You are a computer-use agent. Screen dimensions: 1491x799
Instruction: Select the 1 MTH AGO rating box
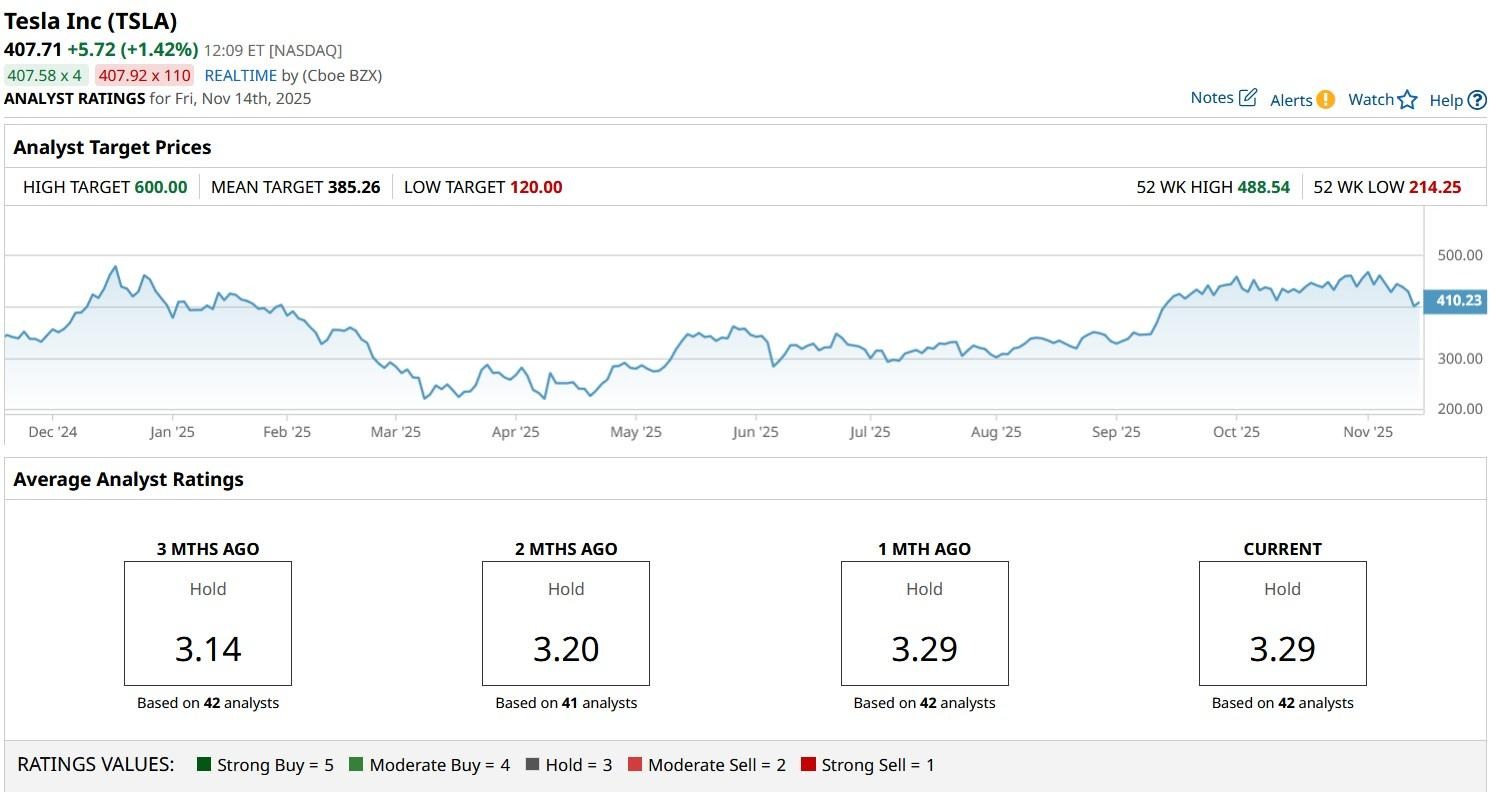[924, 623]
